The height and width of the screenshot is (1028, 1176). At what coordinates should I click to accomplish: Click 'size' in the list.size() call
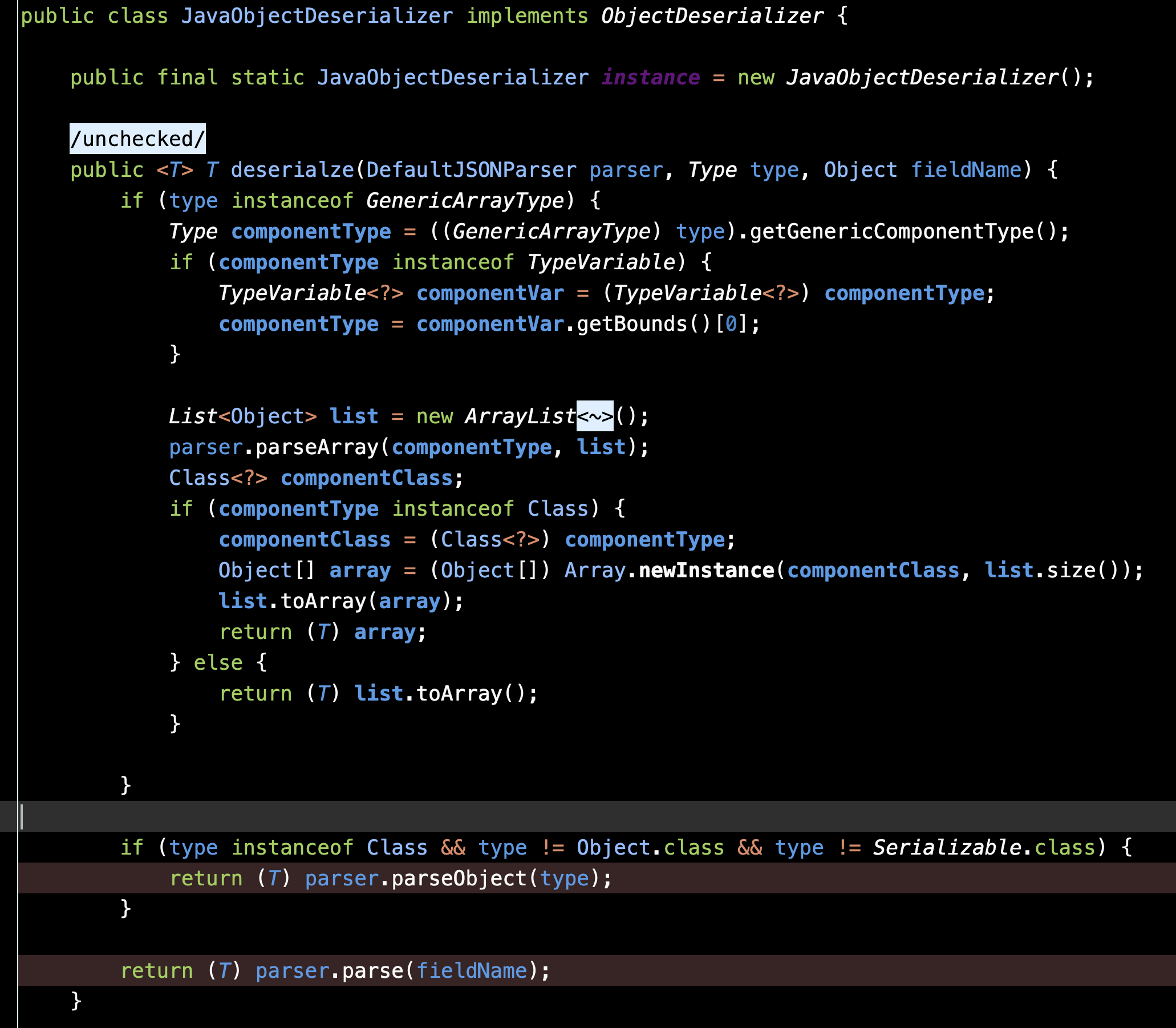tap(1071, 570)
